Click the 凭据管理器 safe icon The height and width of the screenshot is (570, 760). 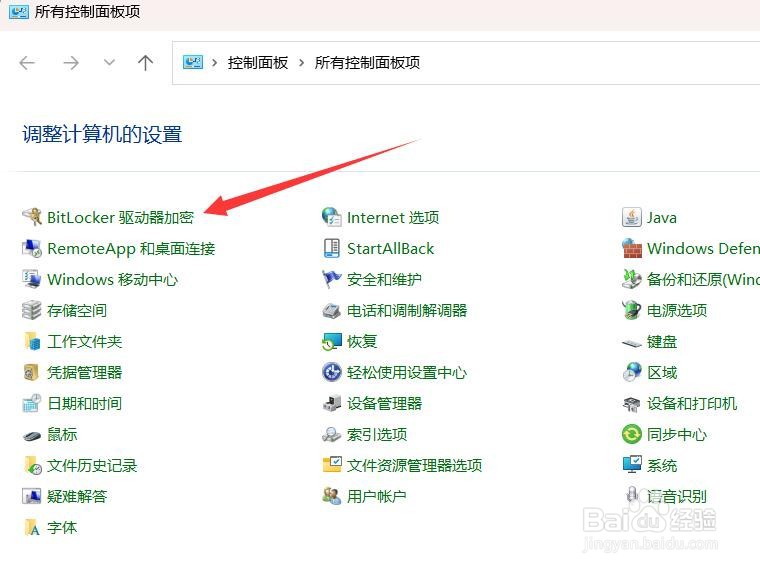click(32, 372)
